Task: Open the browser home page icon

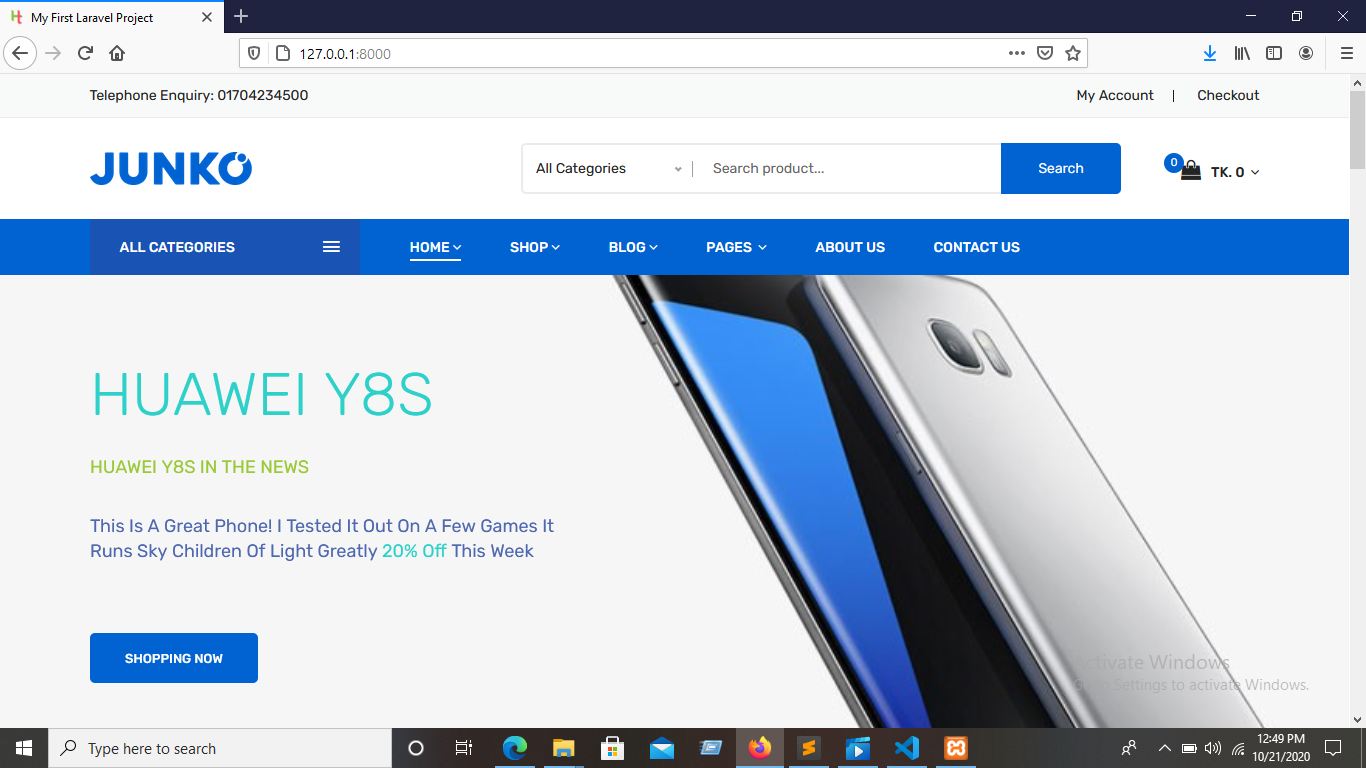Action: [x=117, y=53]
